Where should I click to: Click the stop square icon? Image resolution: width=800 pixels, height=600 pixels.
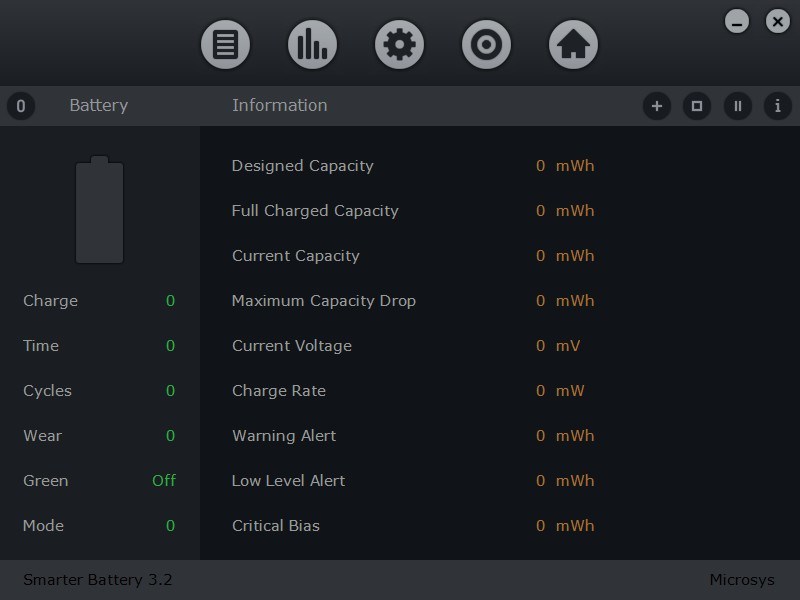point(697,105)
